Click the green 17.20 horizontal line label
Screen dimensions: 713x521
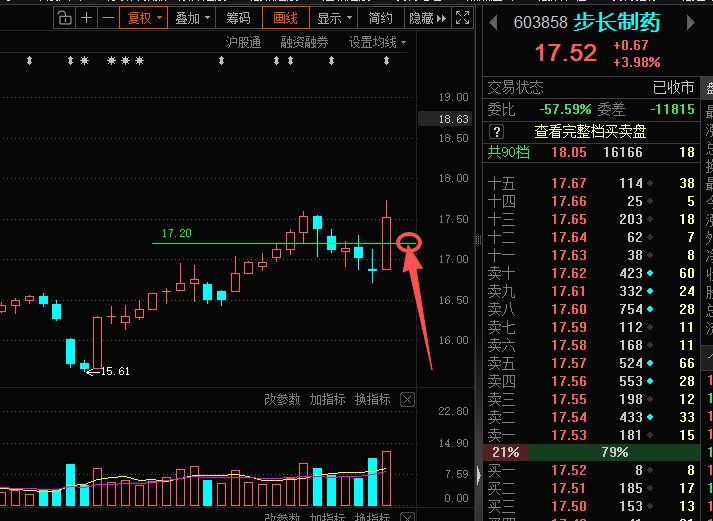tap(176, 233)
